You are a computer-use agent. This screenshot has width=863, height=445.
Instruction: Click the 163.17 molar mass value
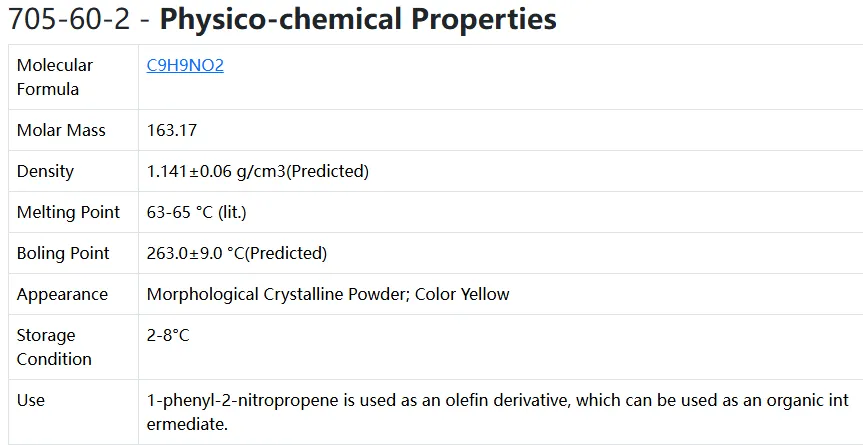[x=172, y=130]
